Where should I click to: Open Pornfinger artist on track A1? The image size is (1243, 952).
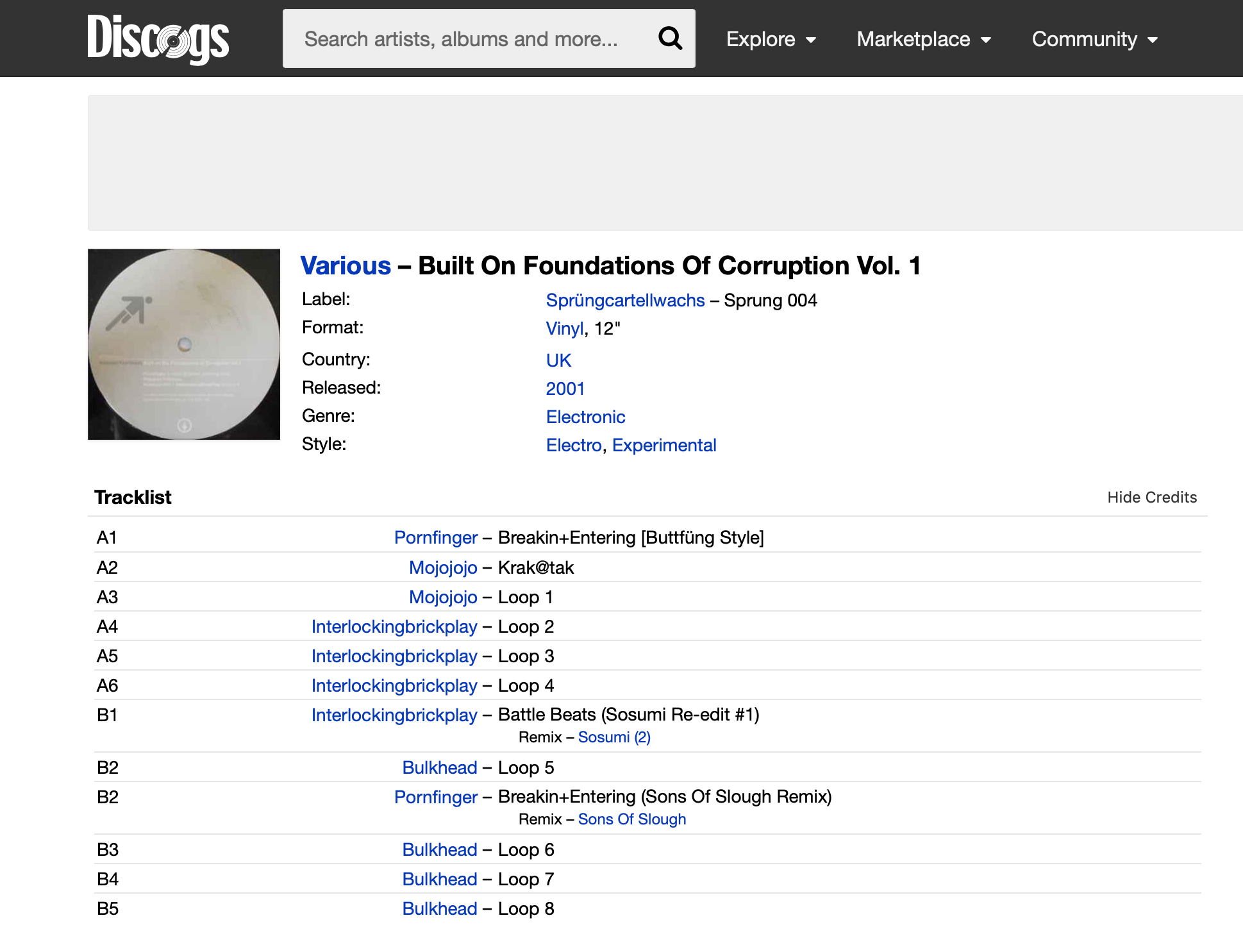(436, 537)
